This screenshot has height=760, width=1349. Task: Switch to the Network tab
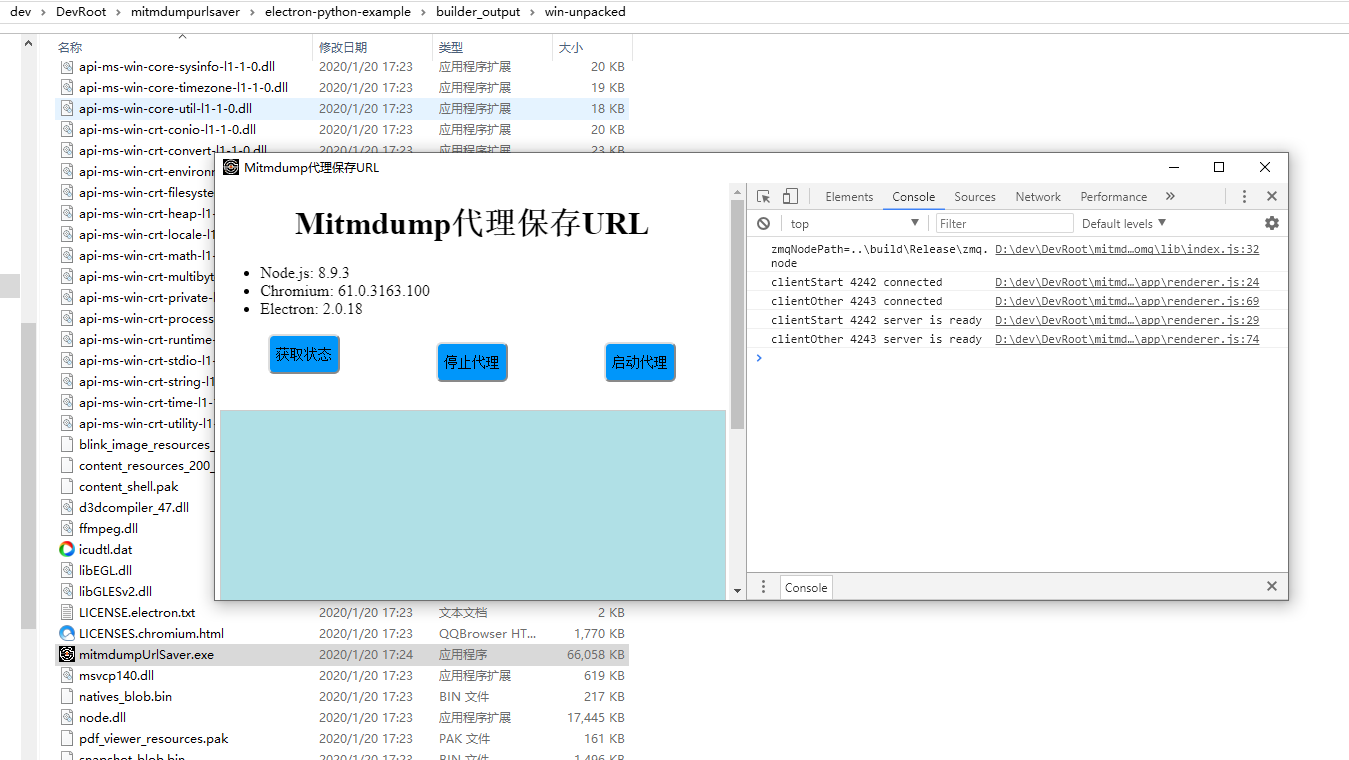coord(1038,197)
